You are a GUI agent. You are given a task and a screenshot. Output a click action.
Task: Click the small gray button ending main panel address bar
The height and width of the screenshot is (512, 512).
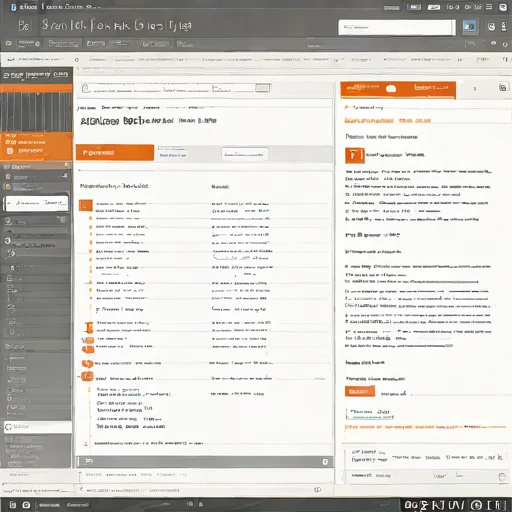[263, 88]
